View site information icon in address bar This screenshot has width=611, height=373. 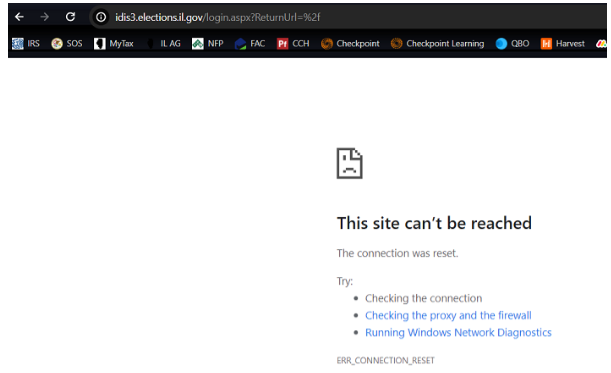click(101, 17)
